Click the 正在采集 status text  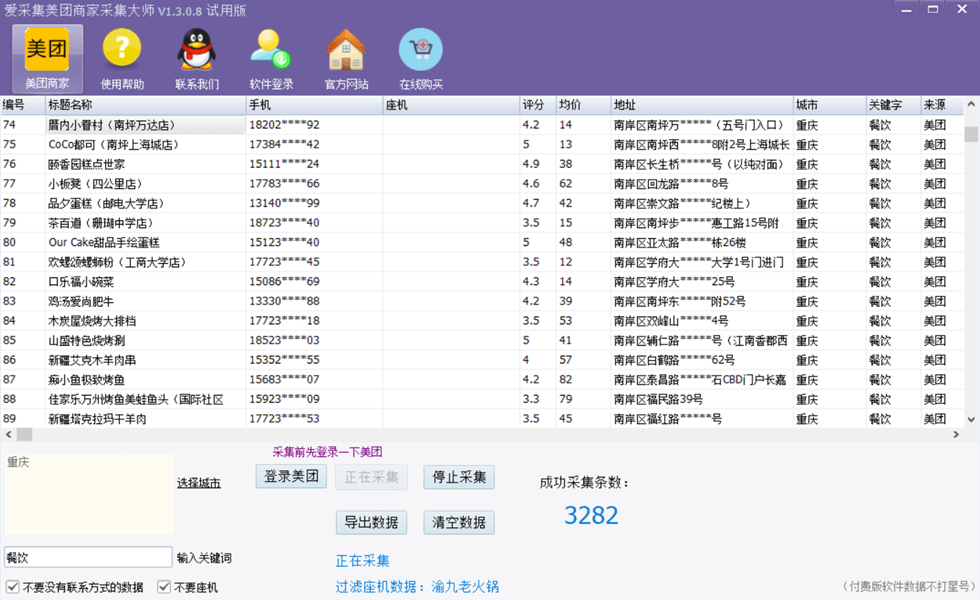[362, 561]
